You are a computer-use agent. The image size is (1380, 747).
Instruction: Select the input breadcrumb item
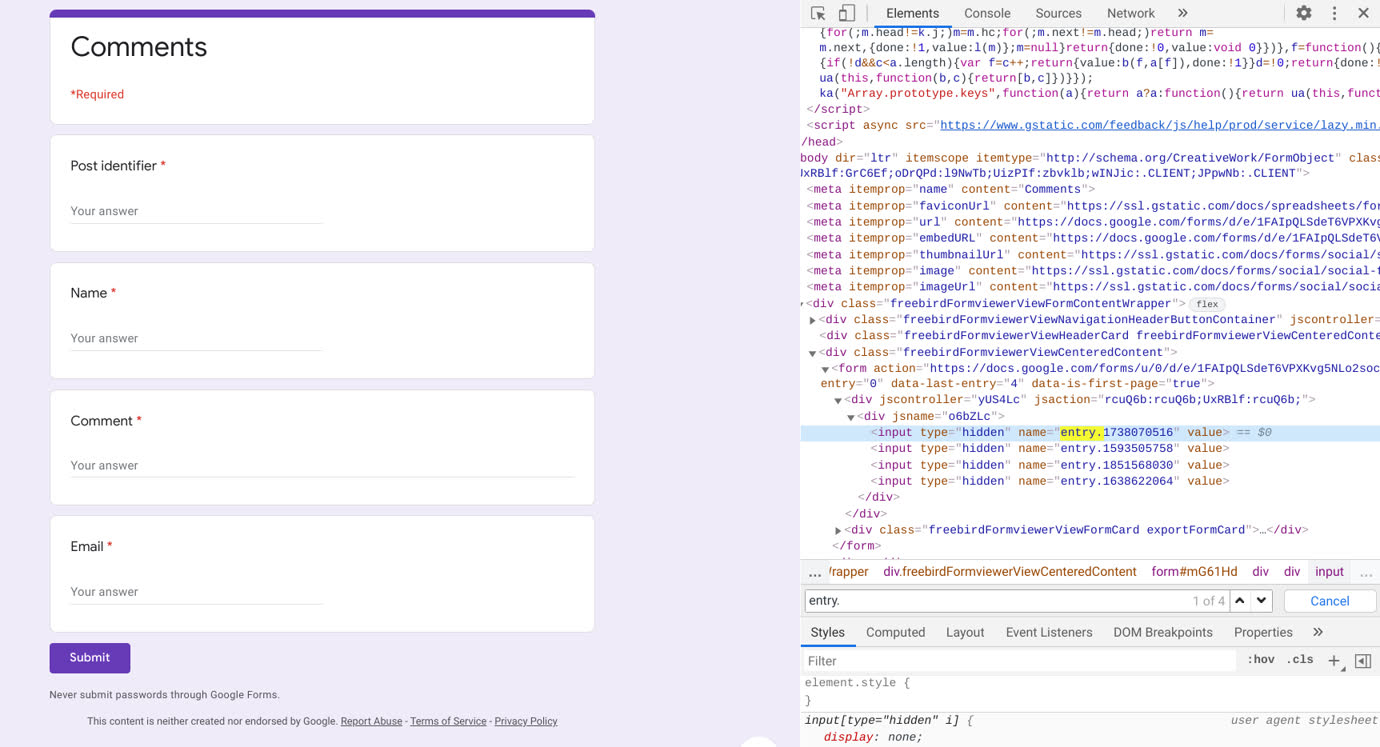tap(1329, 572)
